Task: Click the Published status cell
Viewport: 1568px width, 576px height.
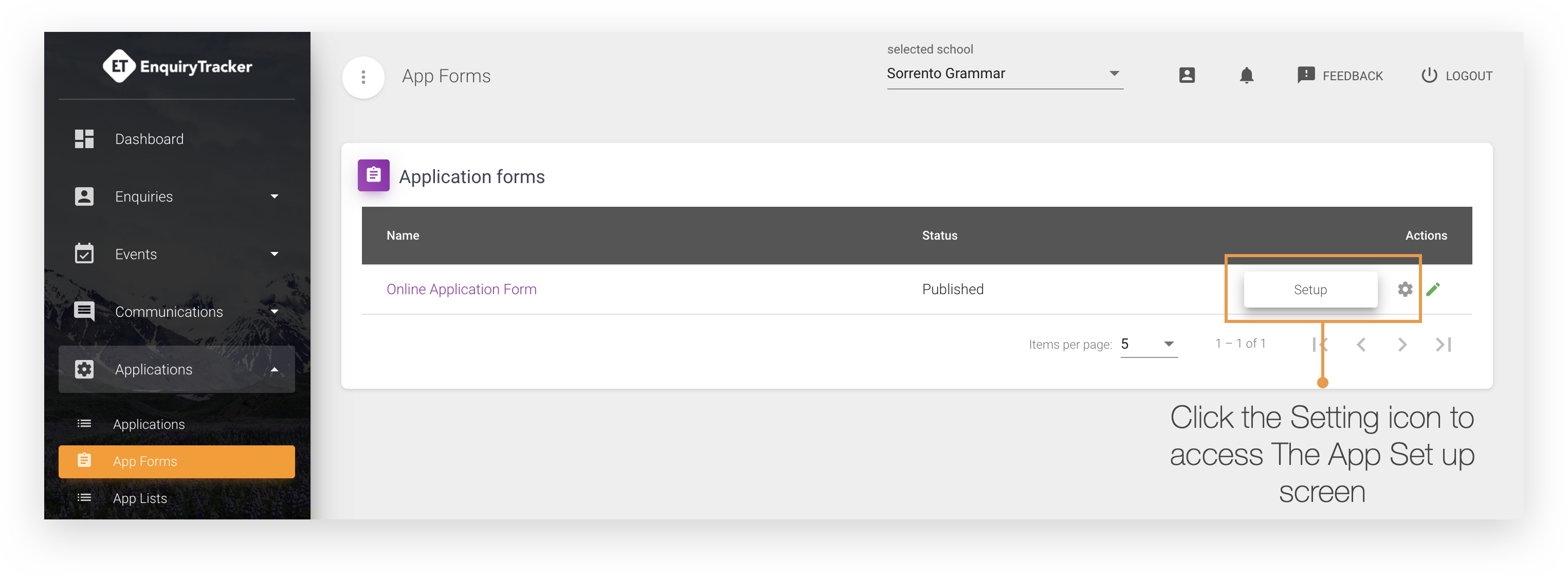Action: coord(953,289)
